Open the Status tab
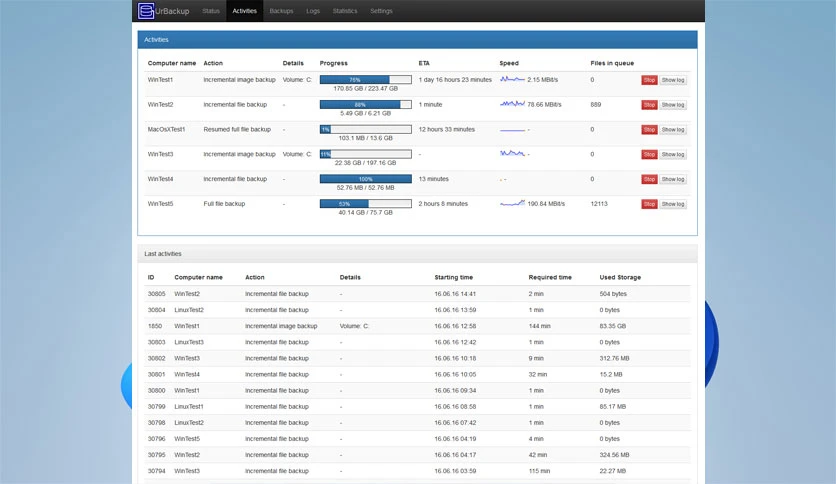Viewport: 836px width, 484px height. (211, 11)
